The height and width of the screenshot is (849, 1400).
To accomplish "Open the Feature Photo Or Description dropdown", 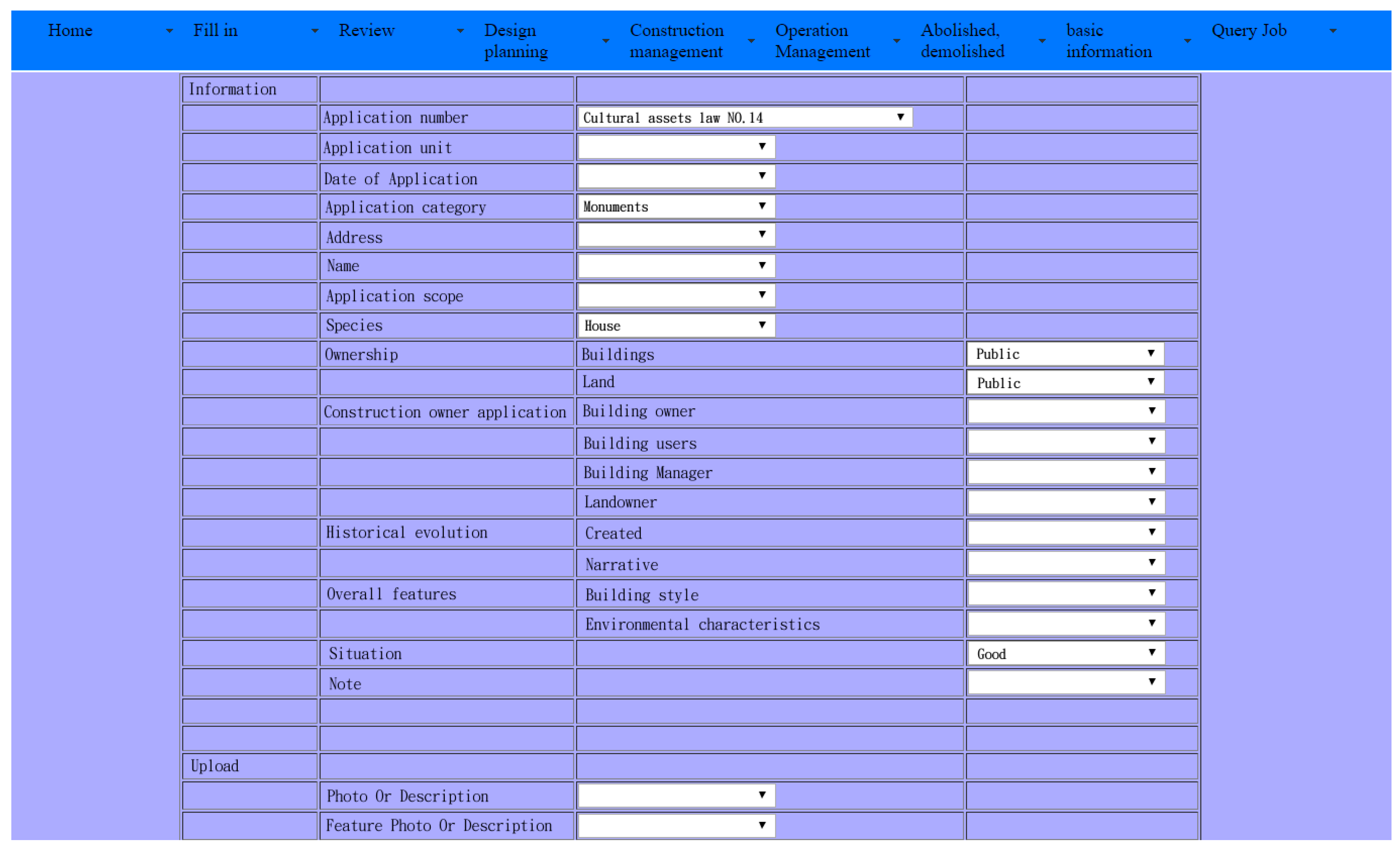I will tap(676, 825).
